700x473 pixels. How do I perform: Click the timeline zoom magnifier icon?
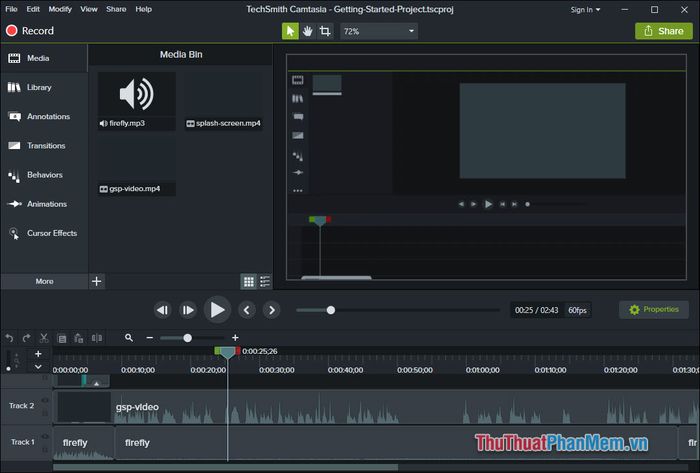(129, 338)
